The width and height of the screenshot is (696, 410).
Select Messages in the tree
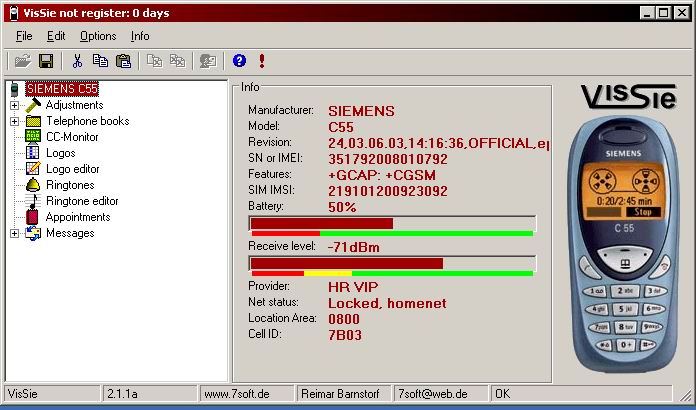70,233
